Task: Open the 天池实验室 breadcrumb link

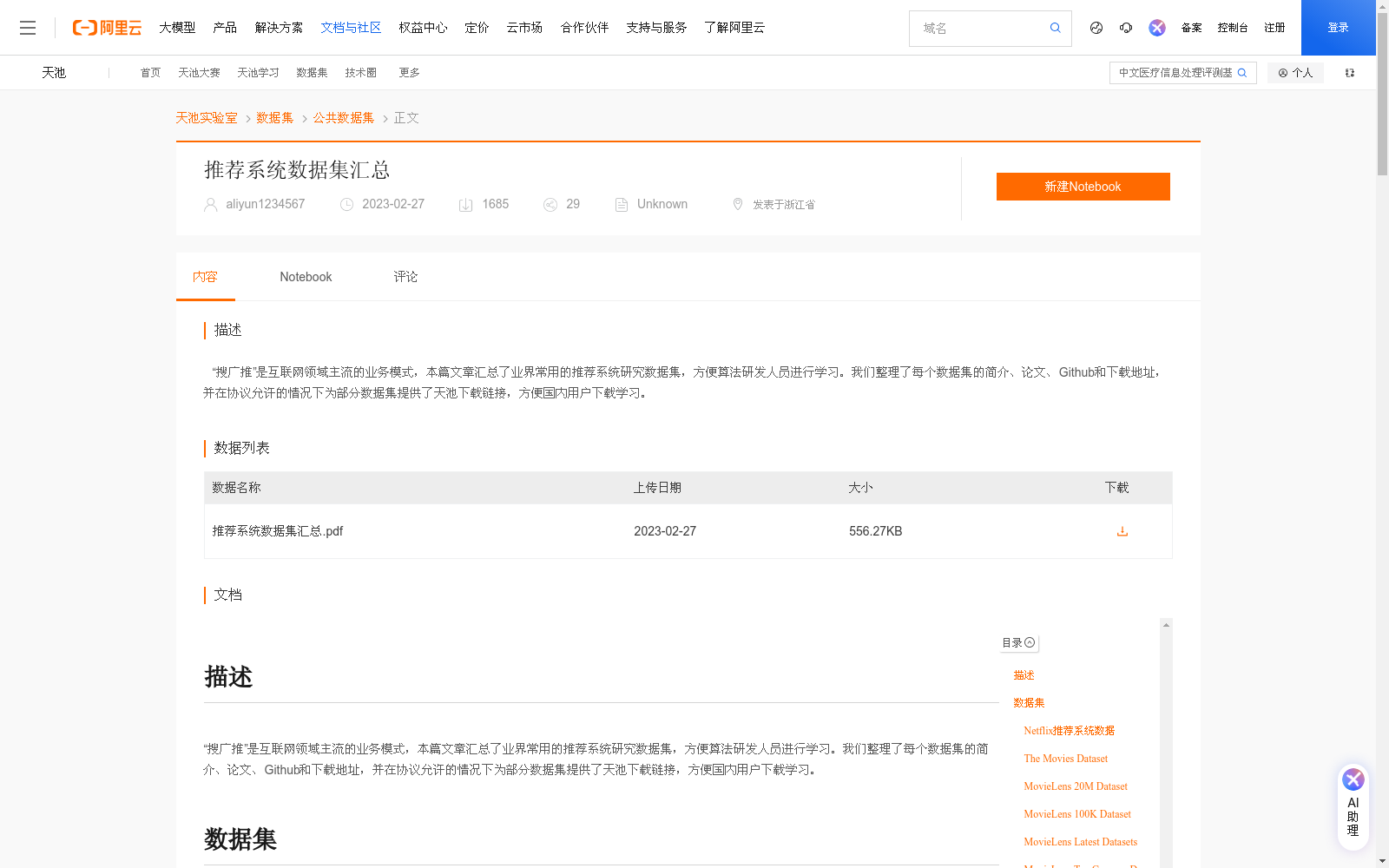Action: click(x=206, y=117)
